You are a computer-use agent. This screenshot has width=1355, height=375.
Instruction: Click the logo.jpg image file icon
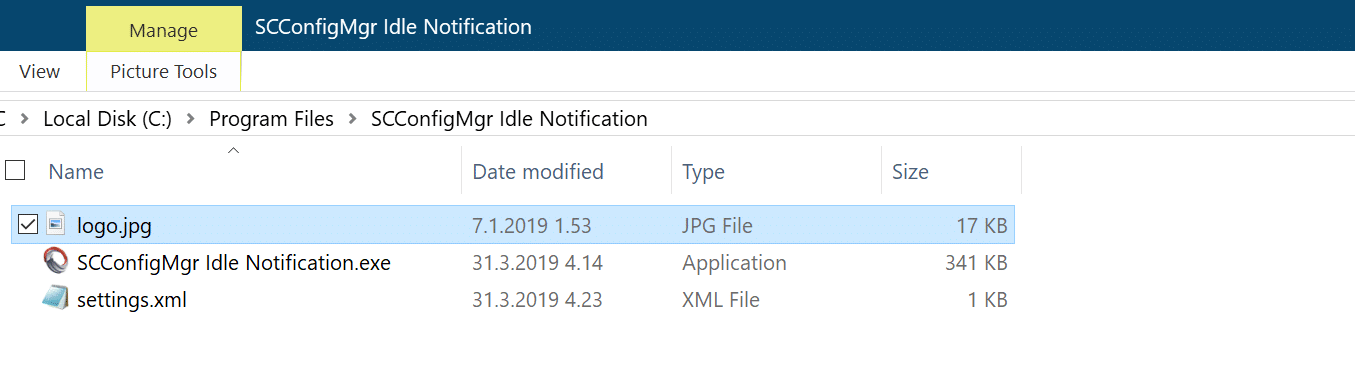[56, 225]
